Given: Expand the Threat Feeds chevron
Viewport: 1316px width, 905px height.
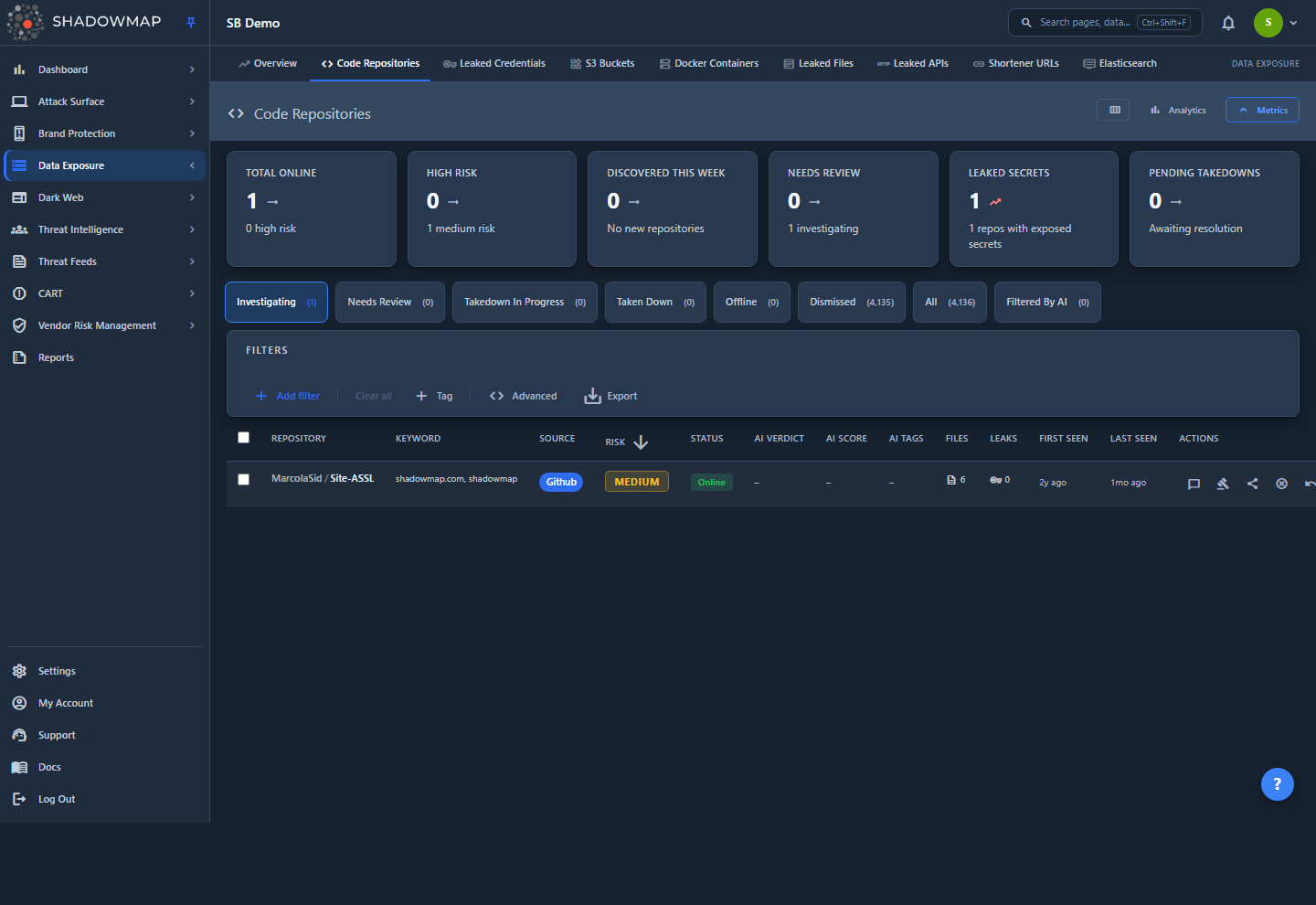Looking at the screenshot, I should click(192, 261).
